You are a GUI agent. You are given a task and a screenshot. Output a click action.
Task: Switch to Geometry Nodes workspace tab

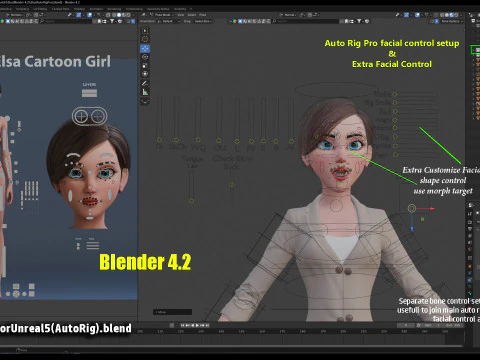click(158, 9)
